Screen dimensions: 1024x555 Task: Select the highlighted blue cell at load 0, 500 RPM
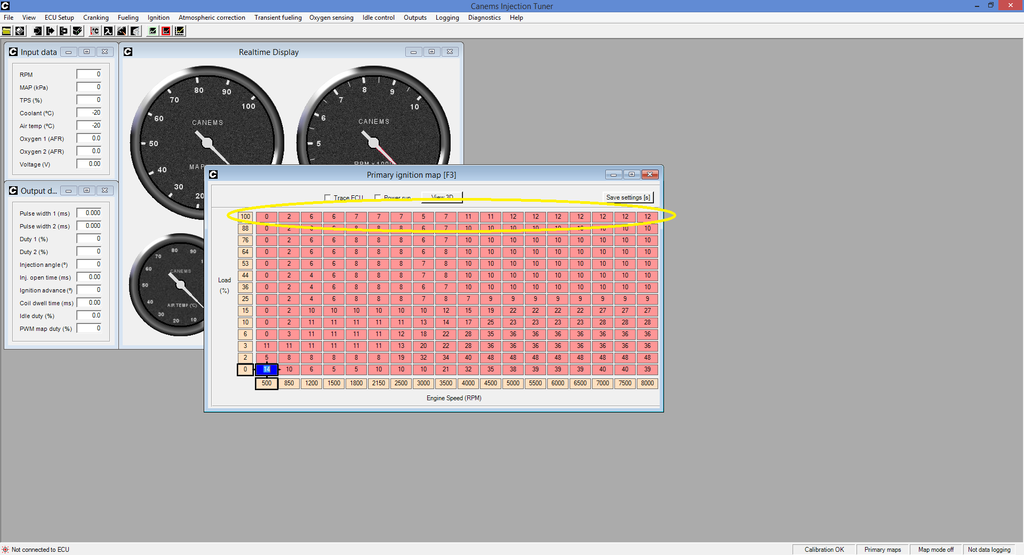(266, 370)
